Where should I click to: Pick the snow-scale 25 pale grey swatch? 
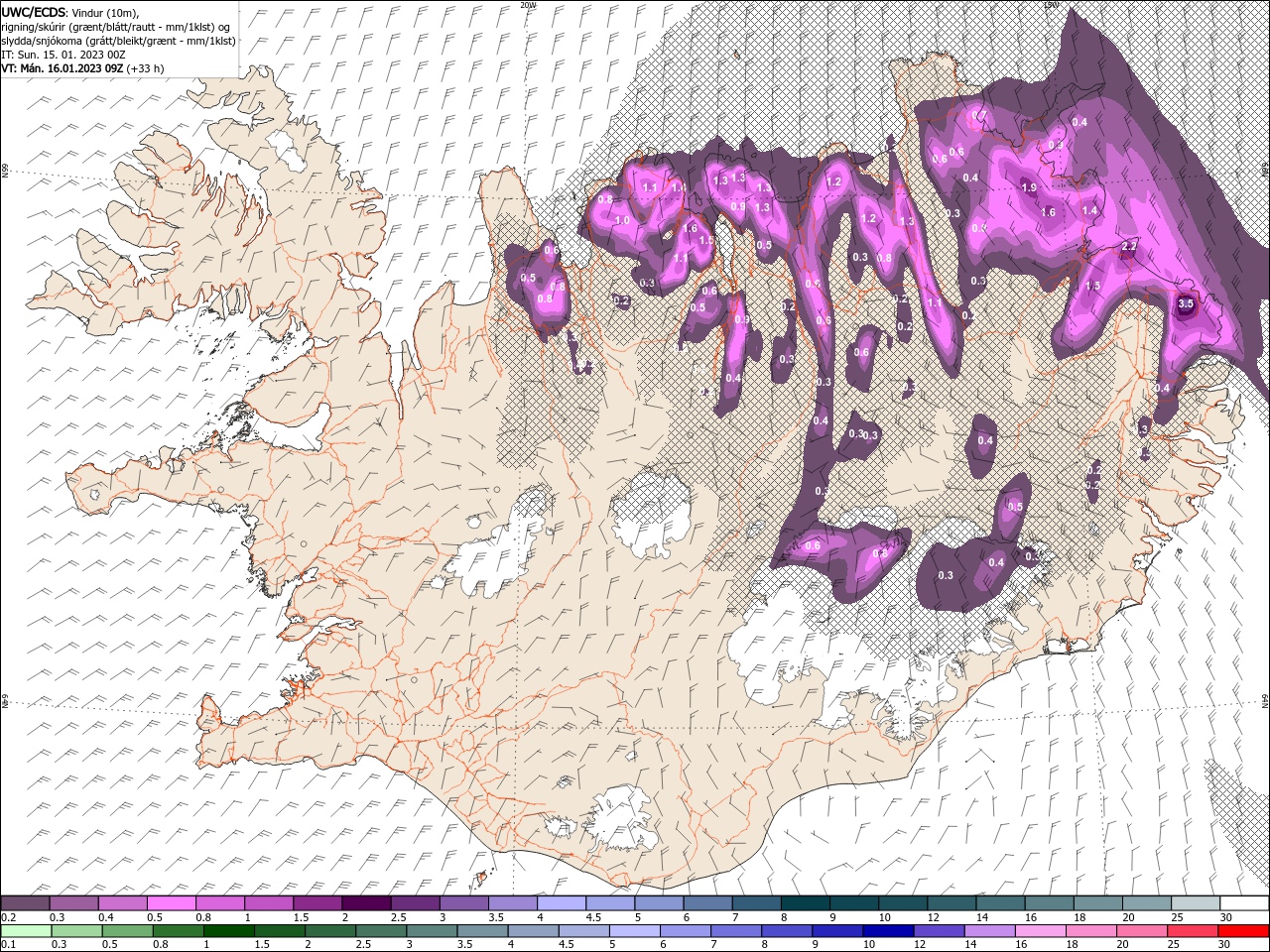(1196, 903)
